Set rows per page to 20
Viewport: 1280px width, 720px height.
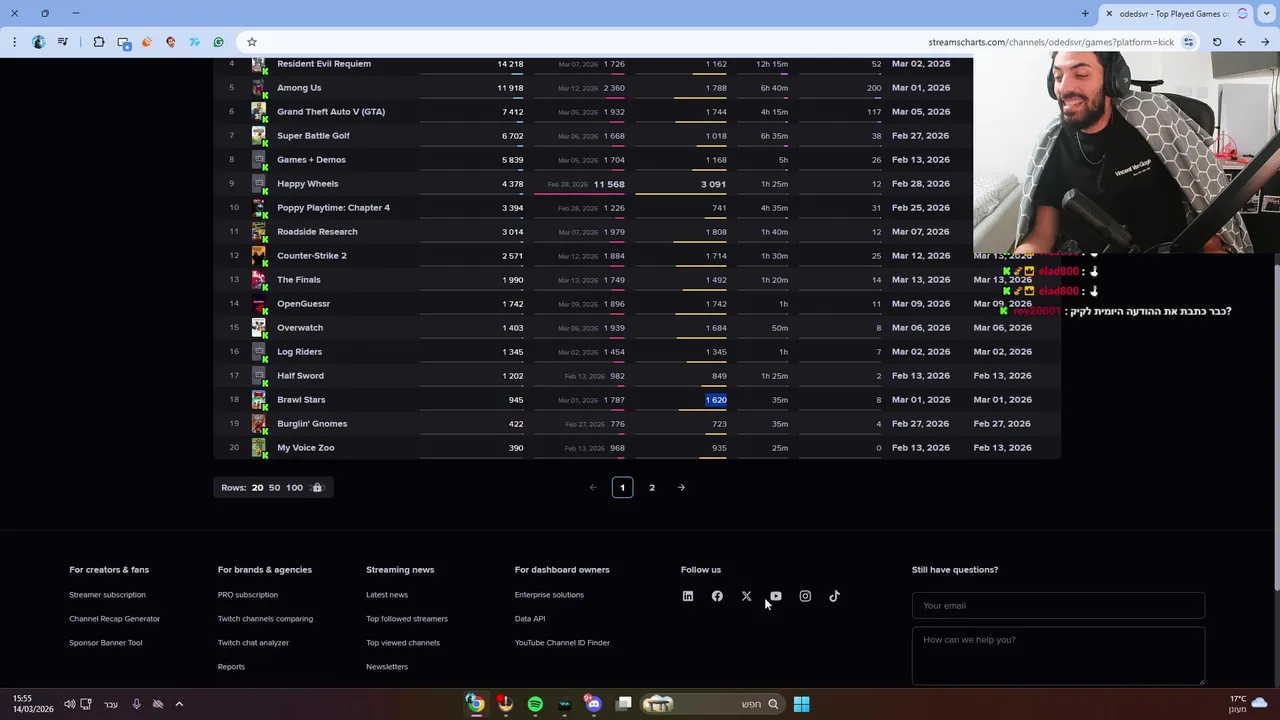pos(257,488)
